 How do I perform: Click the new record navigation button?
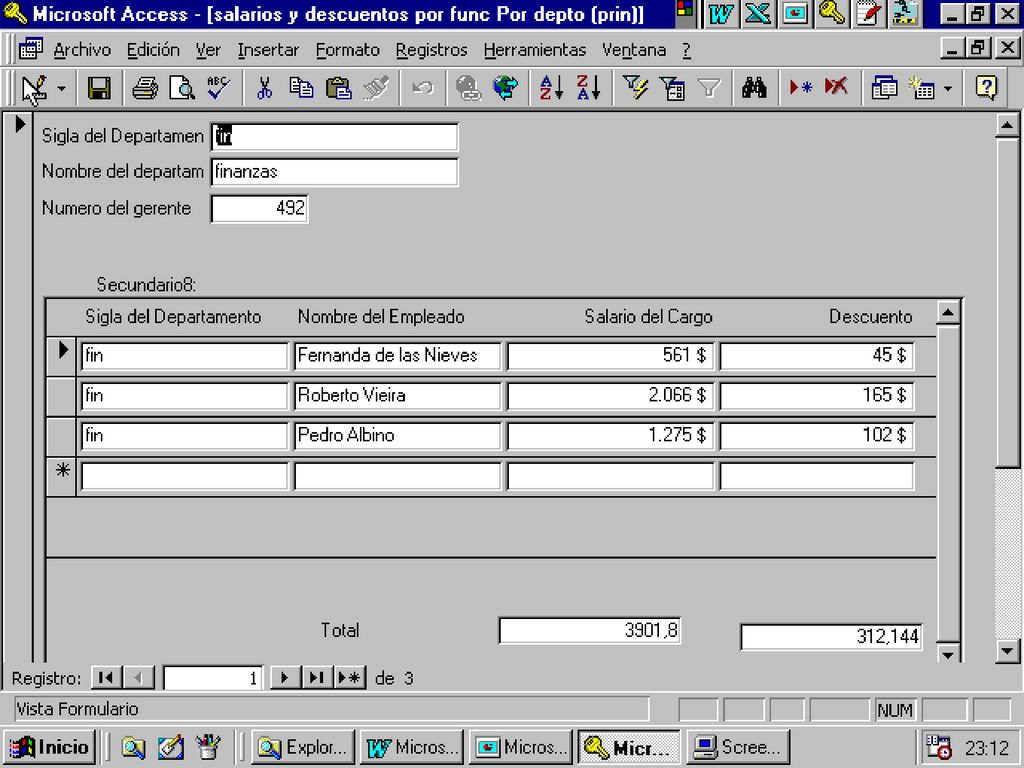click(350, 678)
